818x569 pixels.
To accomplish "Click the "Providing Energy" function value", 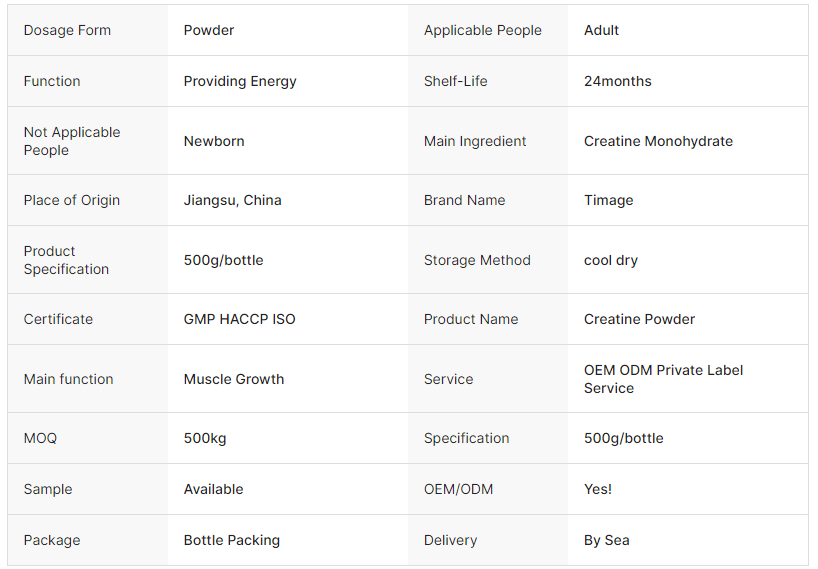I will (240, 81).
